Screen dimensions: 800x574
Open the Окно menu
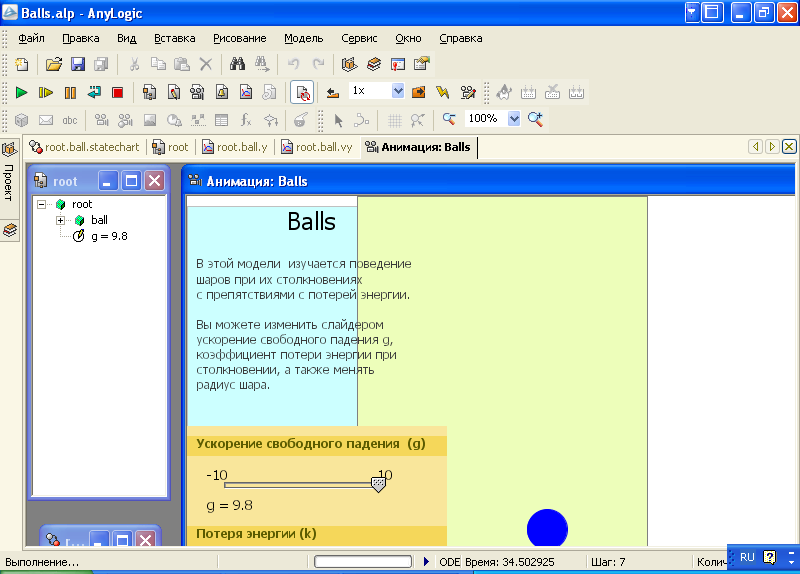point(408,38)
